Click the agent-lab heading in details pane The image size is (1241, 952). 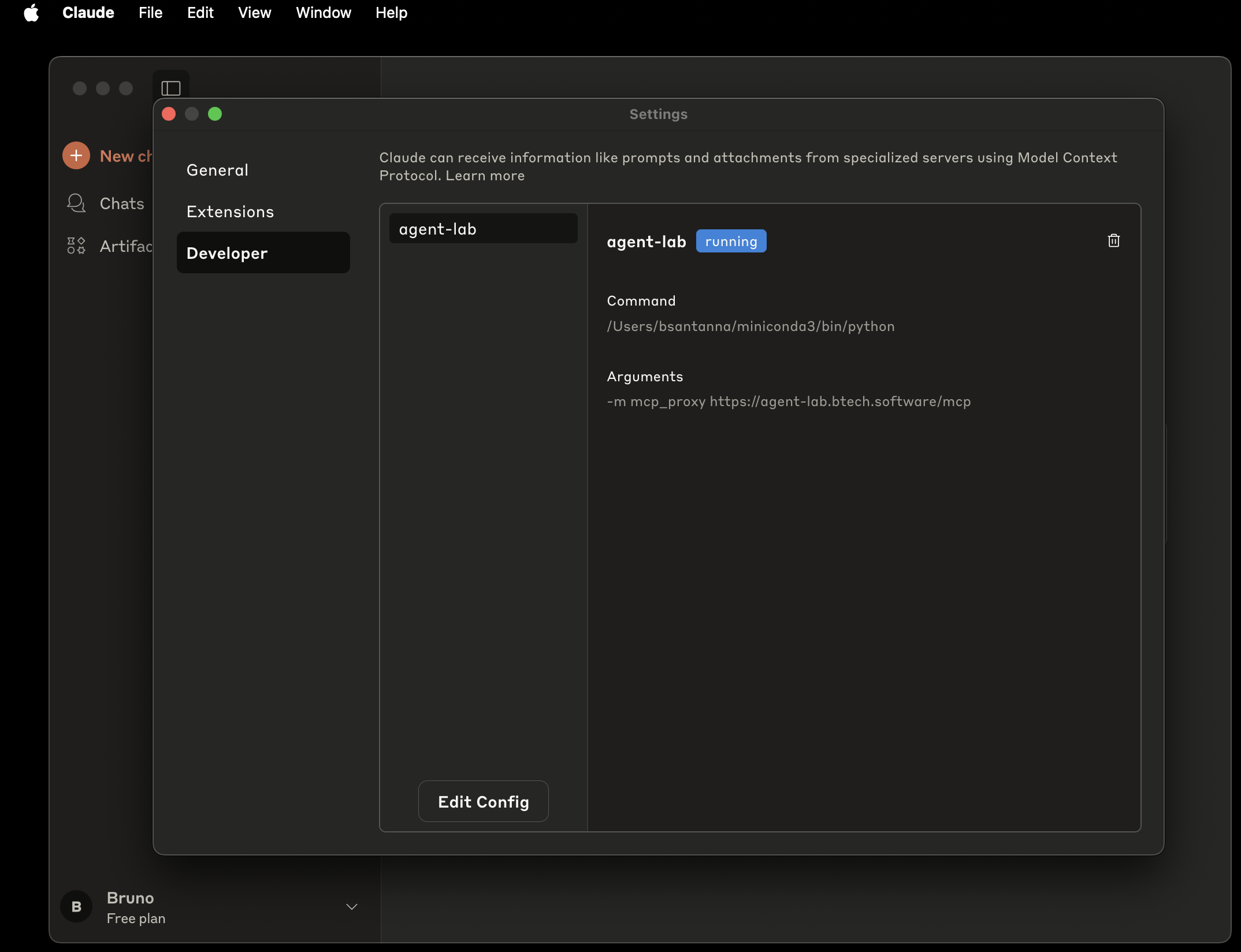(646, 241)
